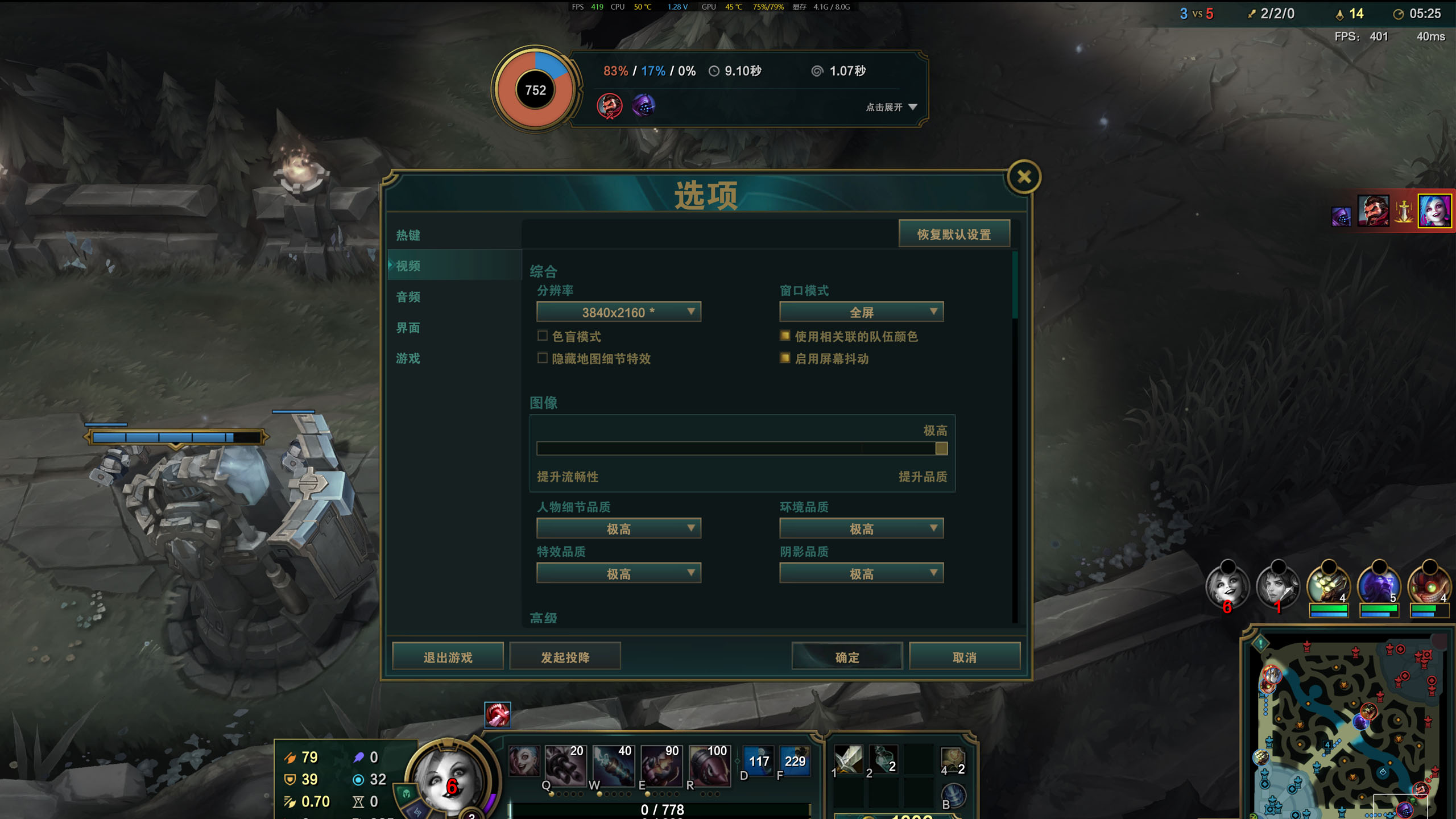Enable 隐藏地图细节特效 checkbox
This screenshot has height=819, width=1456.
click(x=543, y=358)
